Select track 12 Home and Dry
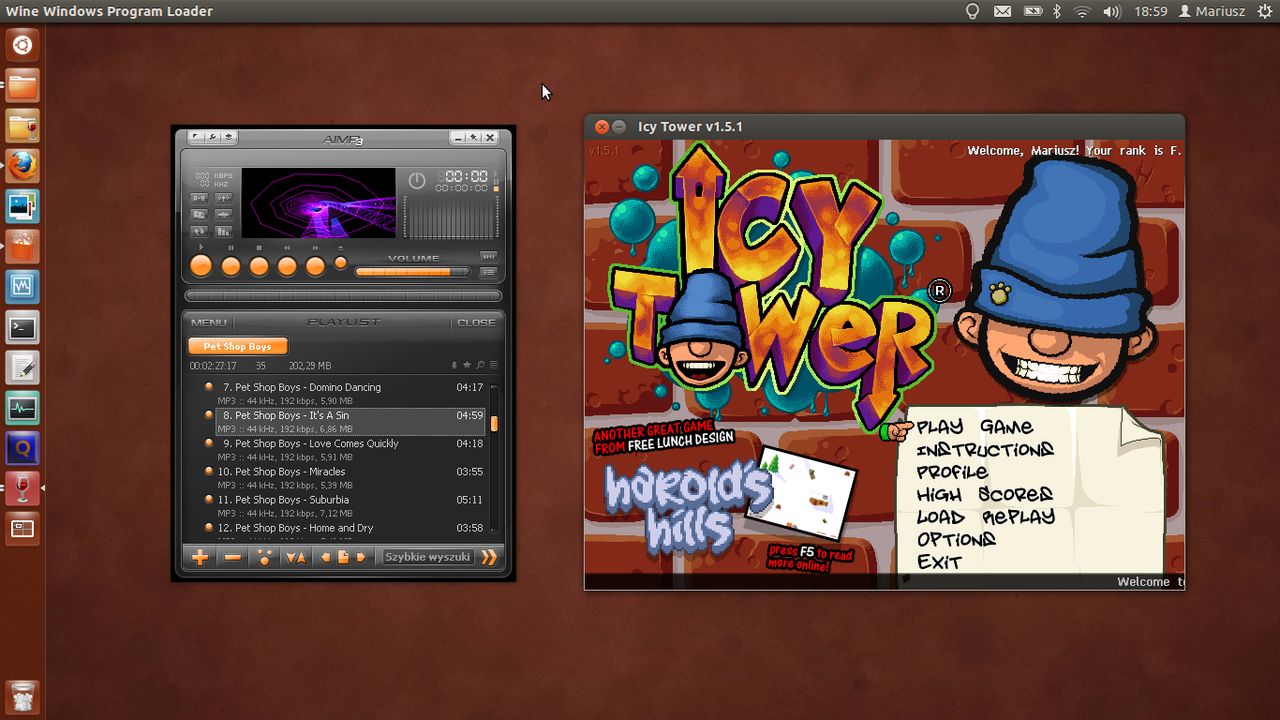Image resolution: width=1280 pixels, height=720 pixels. pos(350,530)
